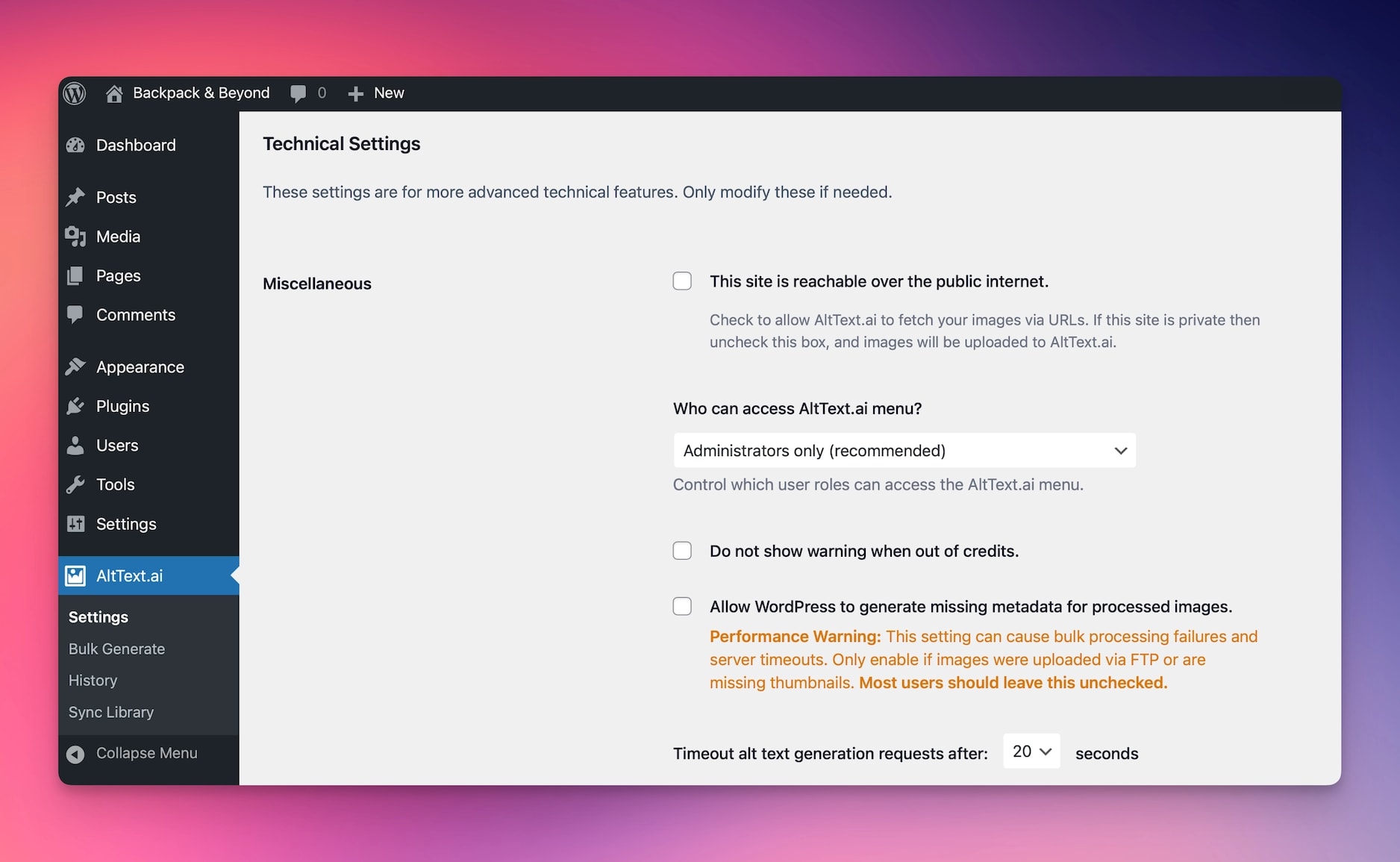This screenshot has width=1400, height=862.
Task: Click 'Most users should leave this unchecked.' text
Action: pos(1013,683)
